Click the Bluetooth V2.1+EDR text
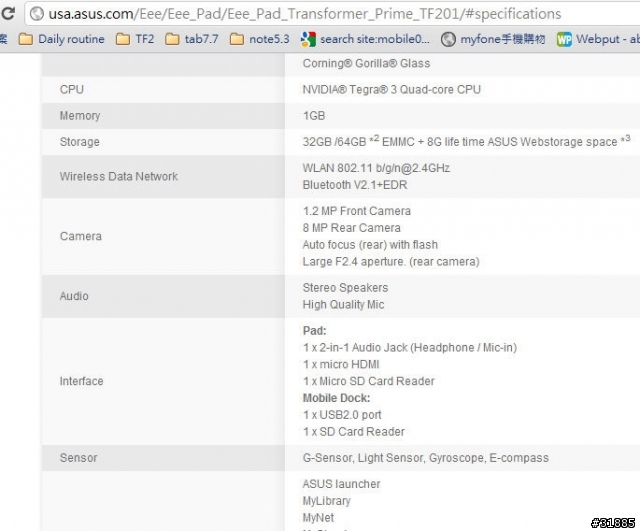The image size is (640, 531). (355, 185)
